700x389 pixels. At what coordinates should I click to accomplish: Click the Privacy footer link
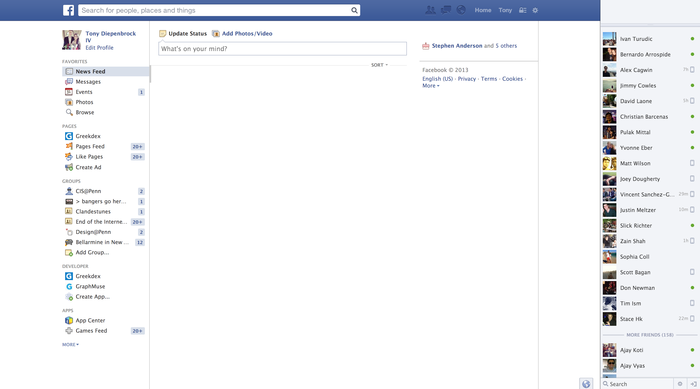tap(467, 79)
